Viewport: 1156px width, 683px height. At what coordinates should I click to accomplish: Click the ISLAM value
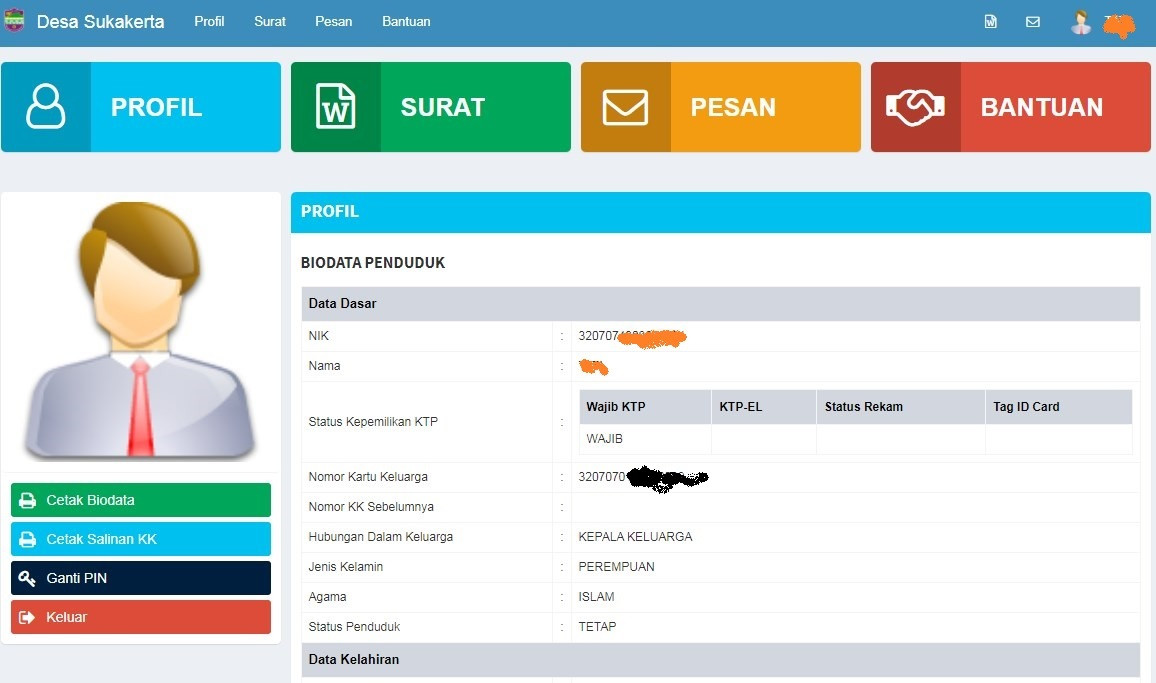pyautogui.click(x=596, y=597)
